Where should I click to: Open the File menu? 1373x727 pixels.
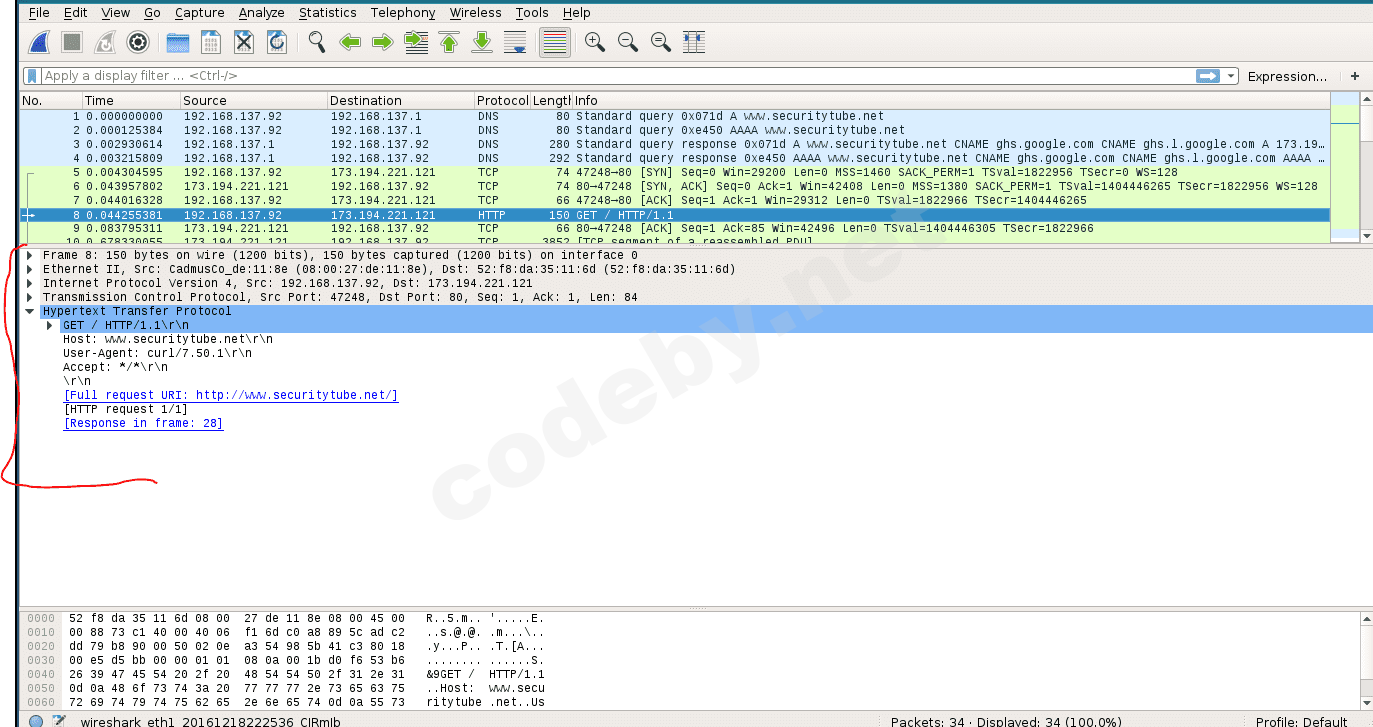point(39,13)
